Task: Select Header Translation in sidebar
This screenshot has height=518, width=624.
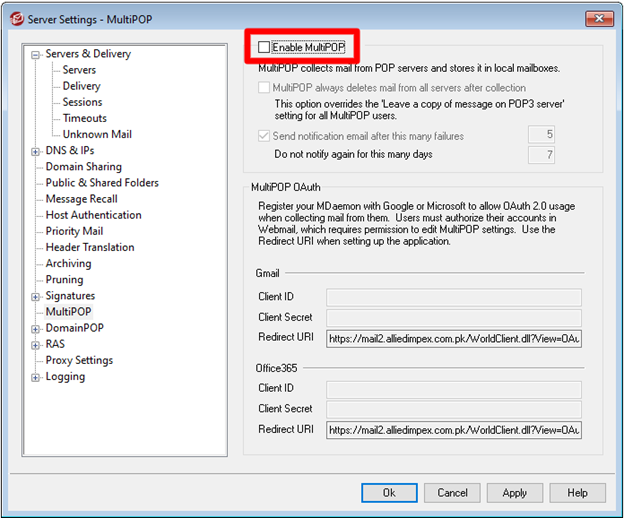Action: coord(90,247)
